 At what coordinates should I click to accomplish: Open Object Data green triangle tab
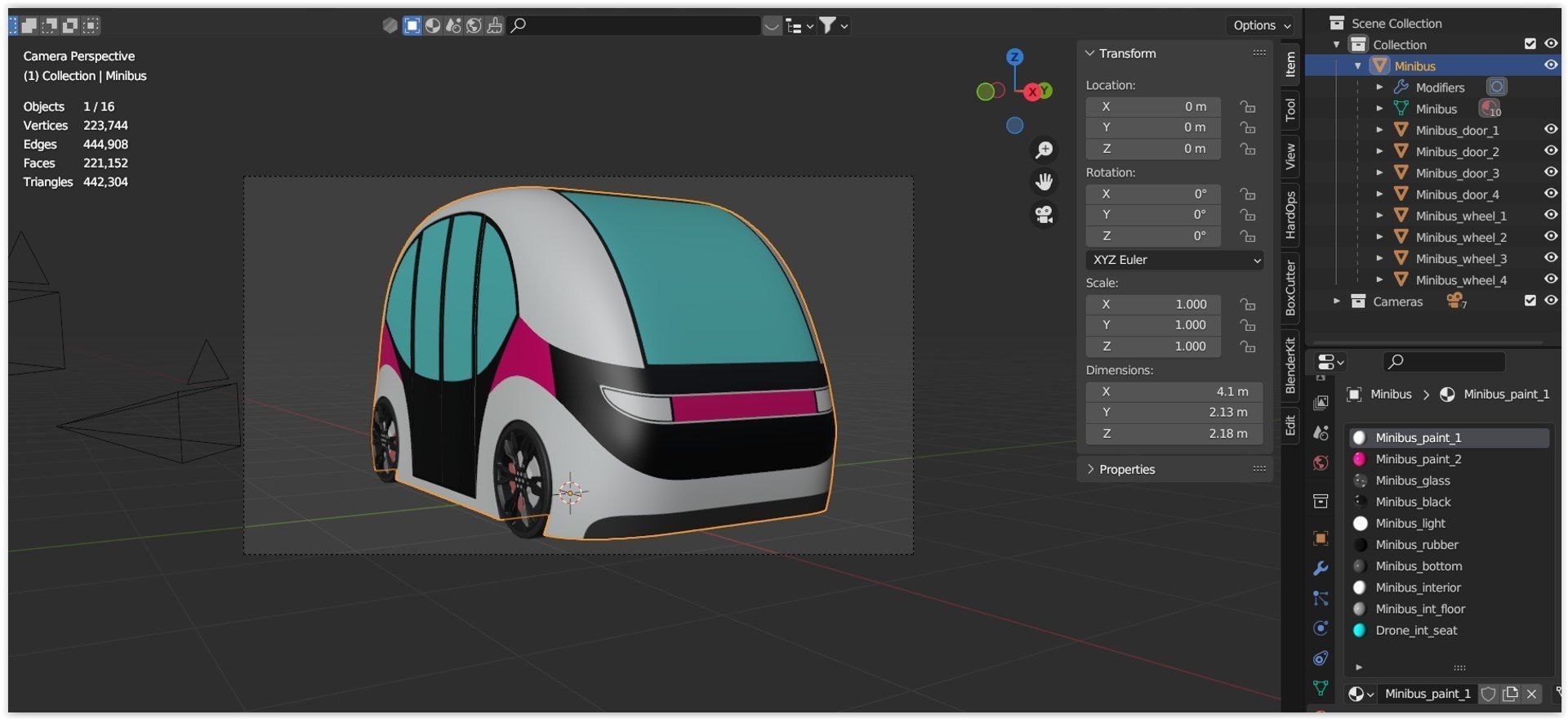click(1321, 688)
